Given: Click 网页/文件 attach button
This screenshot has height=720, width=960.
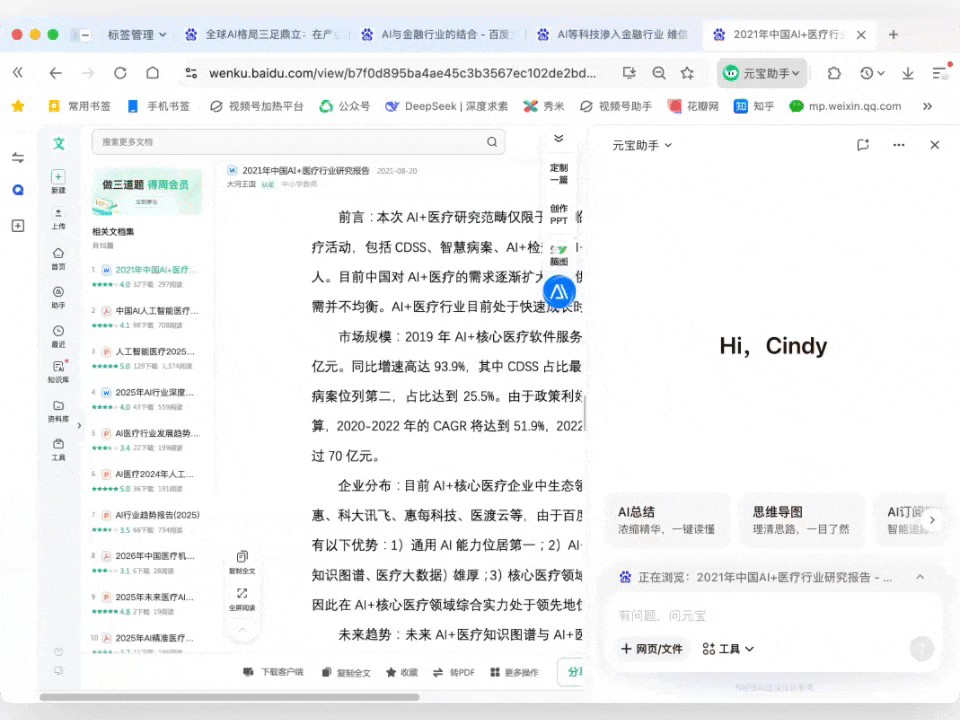Looking at the screenshot, I should pos(652,649).
